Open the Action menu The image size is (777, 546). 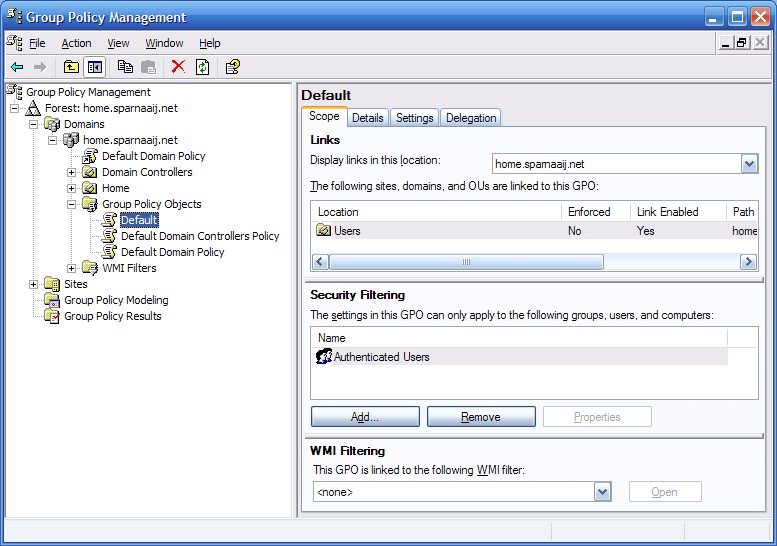(76, 43)
